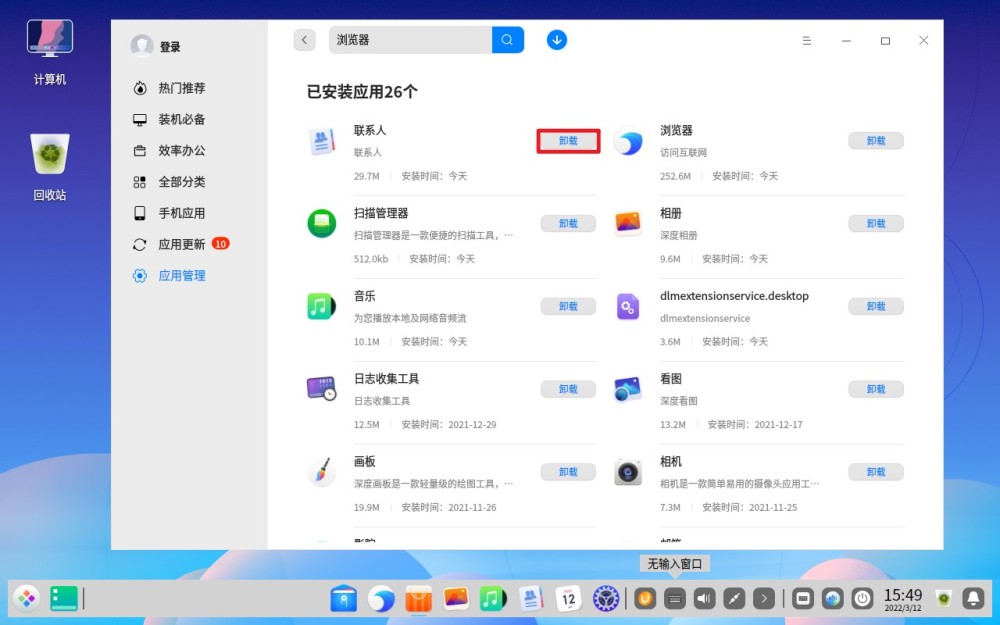The image size is (1000, 625).
Task: Click the blue search magnifier button
Action: pyautogui.click(x=508, y=40)
